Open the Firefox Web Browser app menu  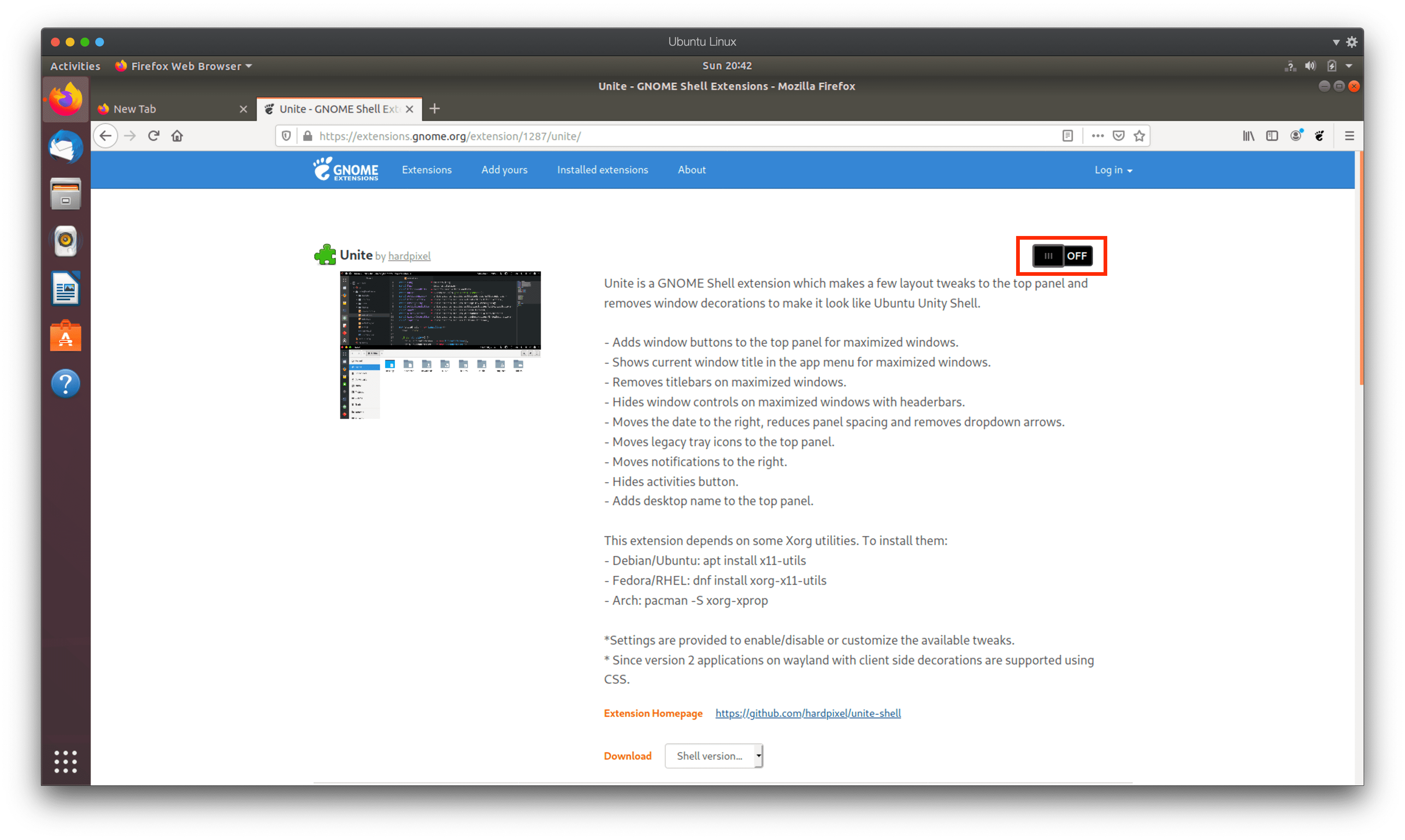(x=184, y=66)
